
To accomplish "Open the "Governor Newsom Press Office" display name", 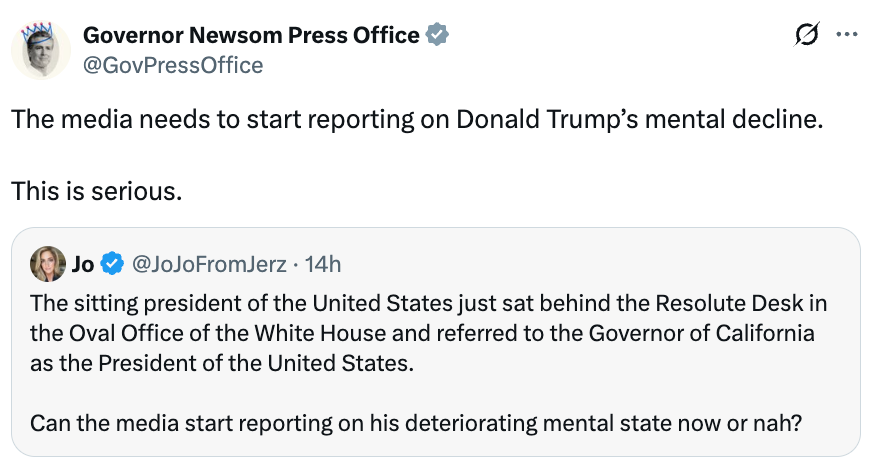I will point(250,36).
